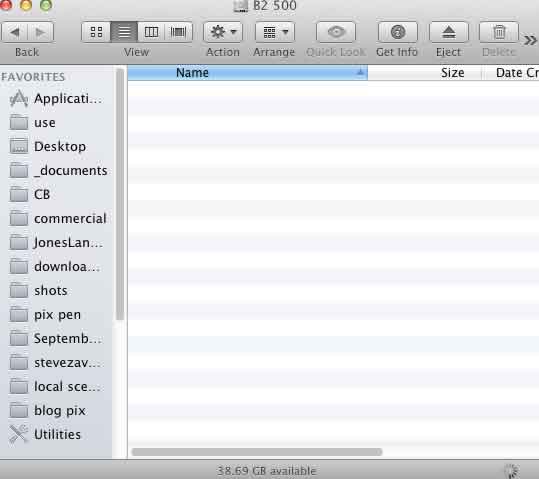Open the JonesLan... folder in sidebar
Image resolution: width=539 pixels, height=479 pixels.
point(57,242)
